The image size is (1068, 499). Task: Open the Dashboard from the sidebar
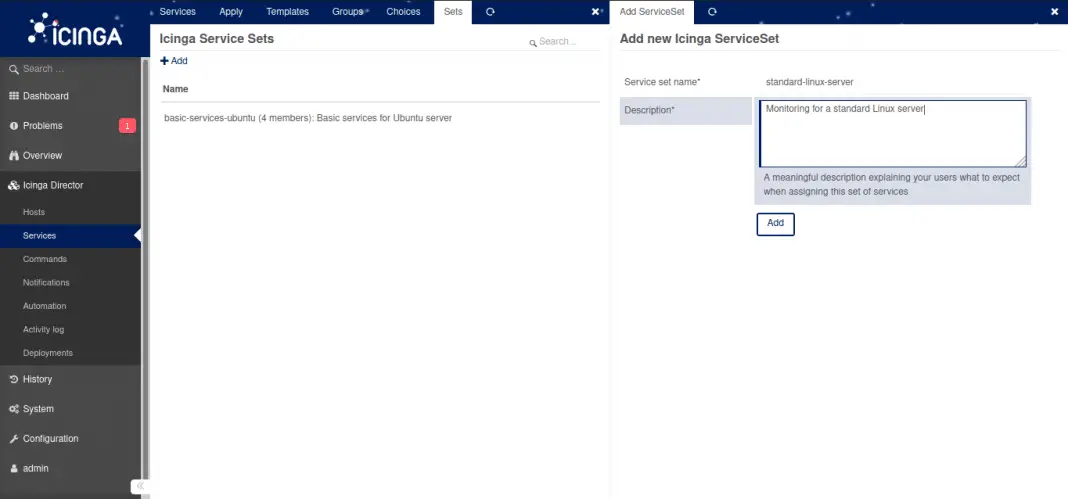click(45, 96)
